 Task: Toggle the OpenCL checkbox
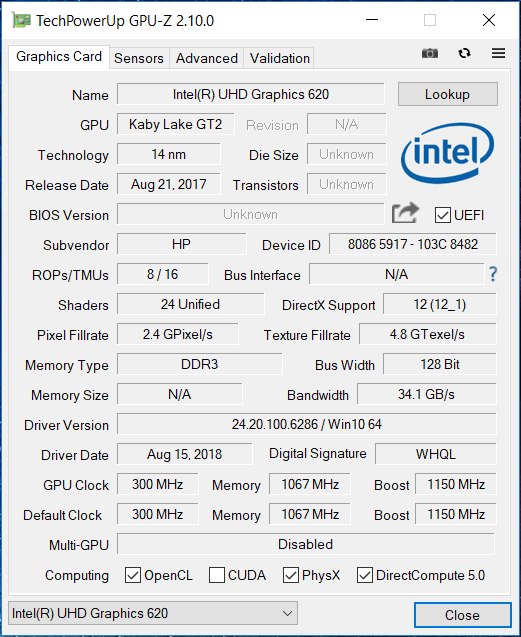(133, 575)
